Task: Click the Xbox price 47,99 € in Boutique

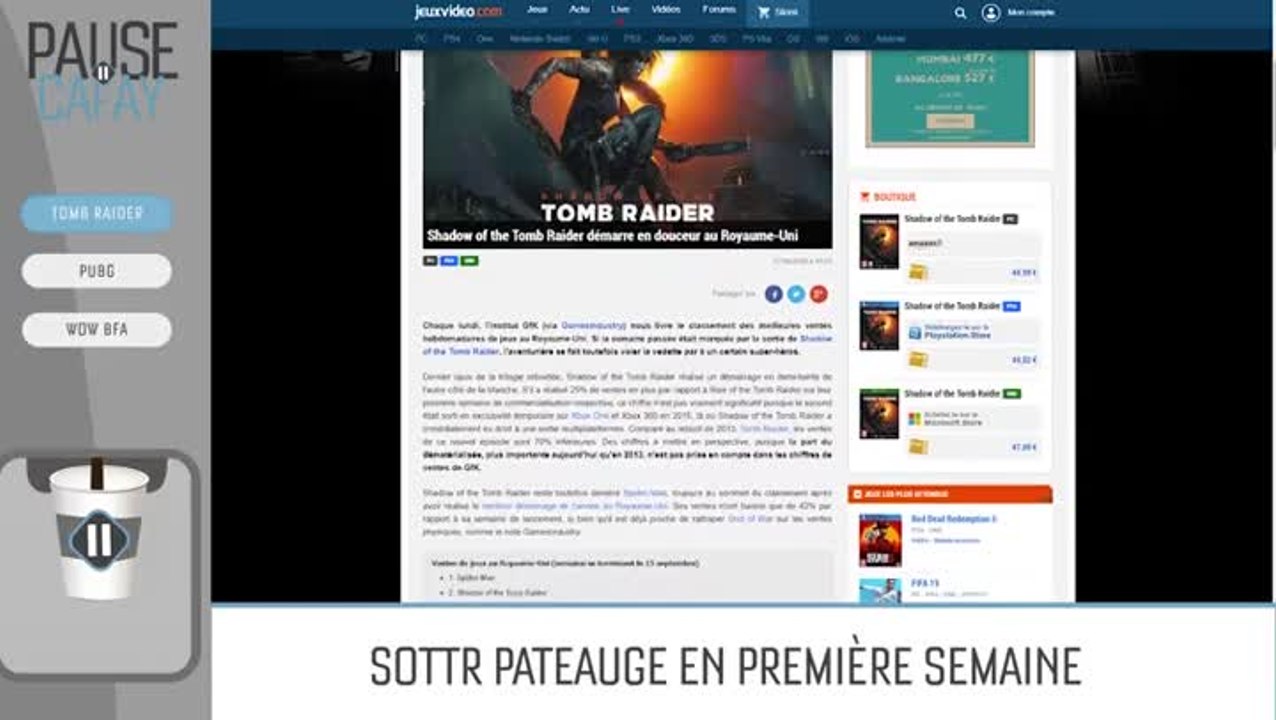Action: (x=1023, y=447)
